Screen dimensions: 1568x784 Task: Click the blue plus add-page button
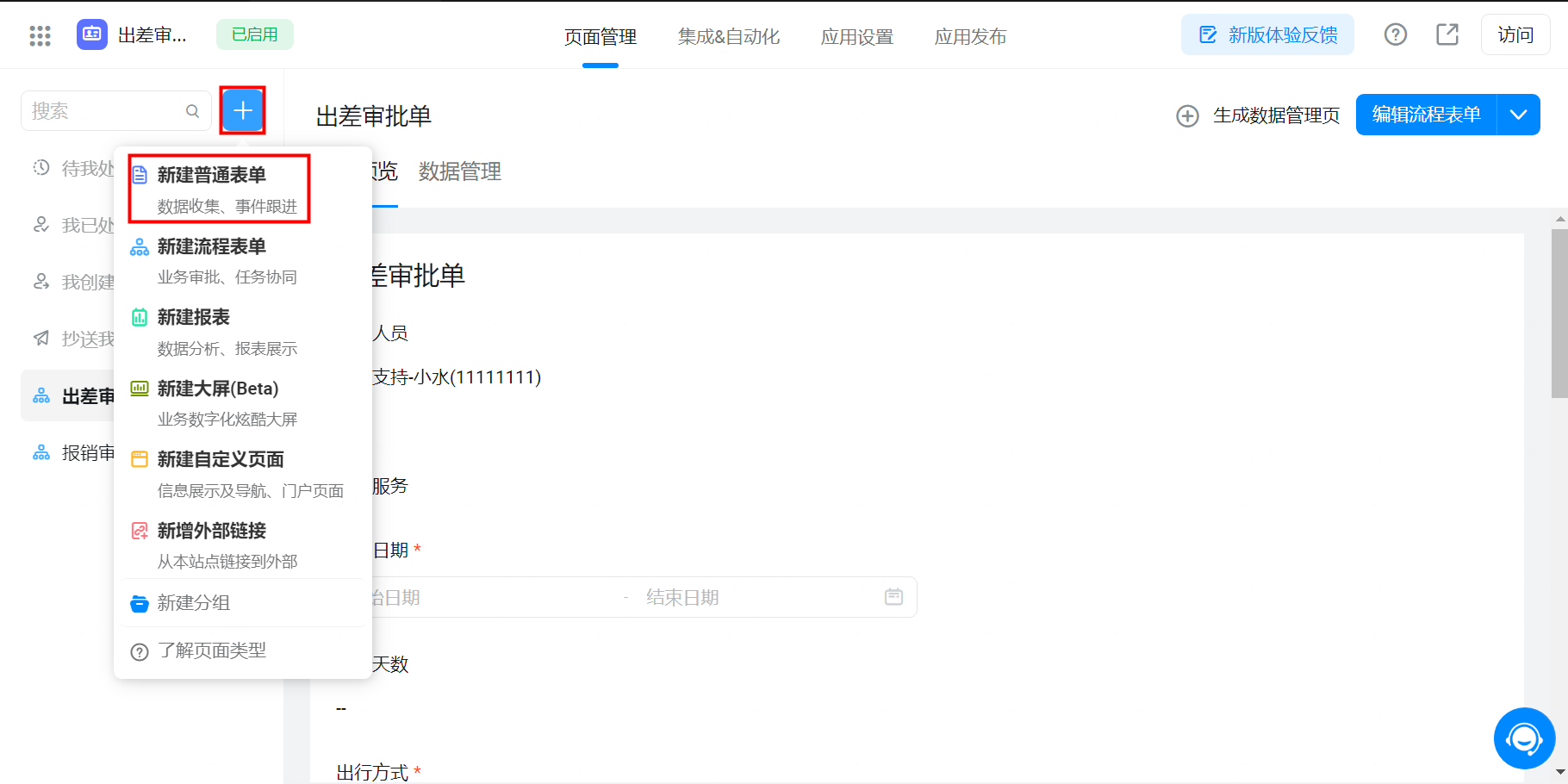[243, 110]
